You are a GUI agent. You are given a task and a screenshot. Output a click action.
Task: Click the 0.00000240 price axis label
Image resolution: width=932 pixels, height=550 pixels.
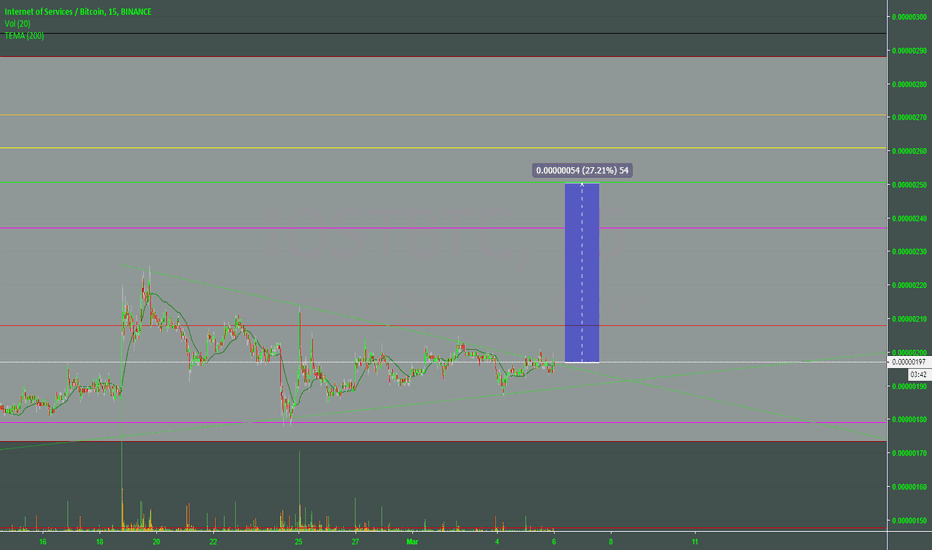[909, 218]
